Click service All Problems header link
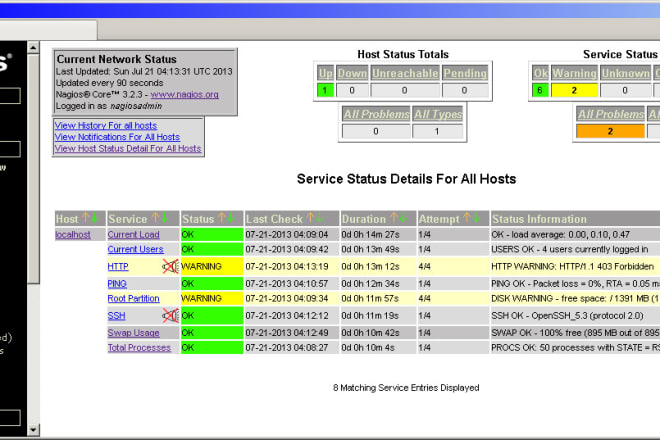This screenshot has width=660, height=440. [x=611, y=114]
